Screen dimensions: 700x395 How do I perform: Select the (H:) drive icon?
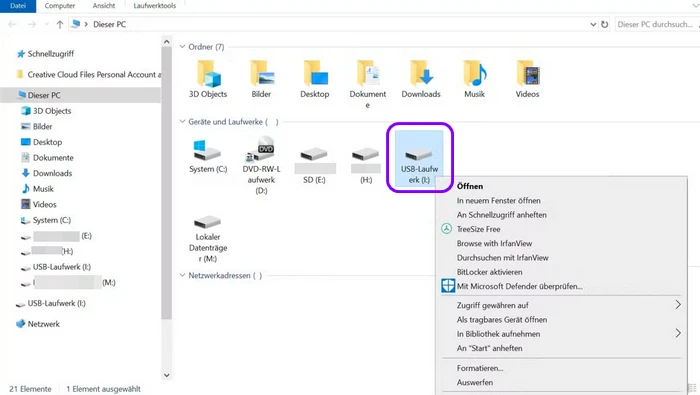click(365, 155)
